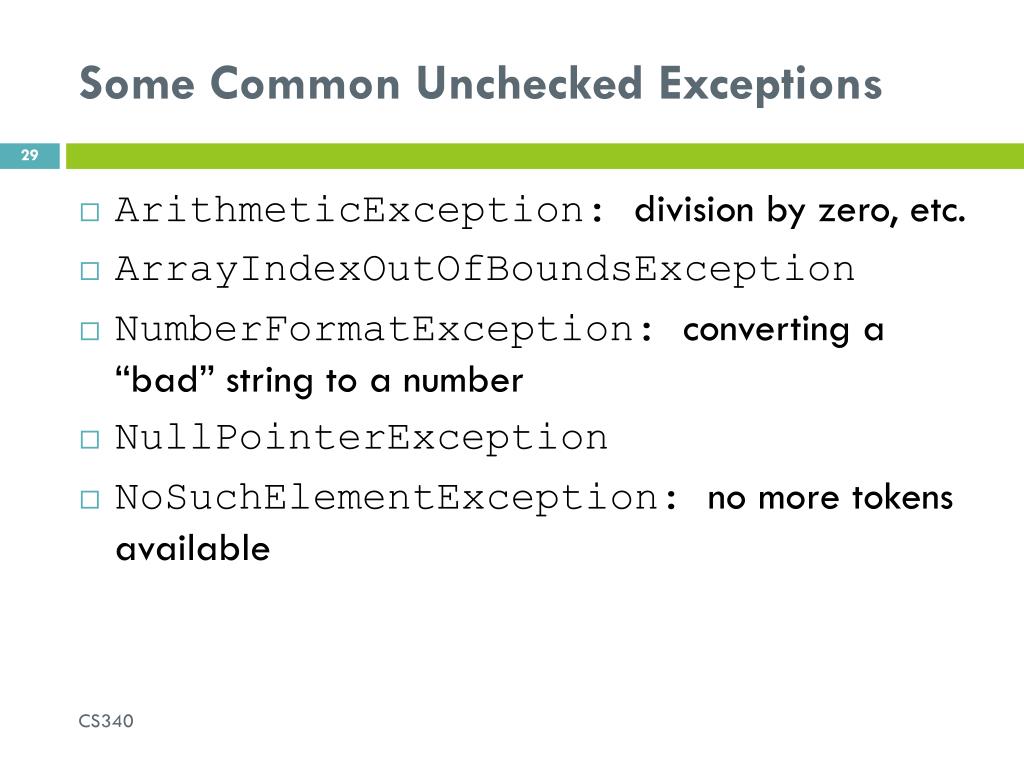1024x768 pixels.
Task: Click the square bullet beside ArithmeticException
Action: [90, 212]
